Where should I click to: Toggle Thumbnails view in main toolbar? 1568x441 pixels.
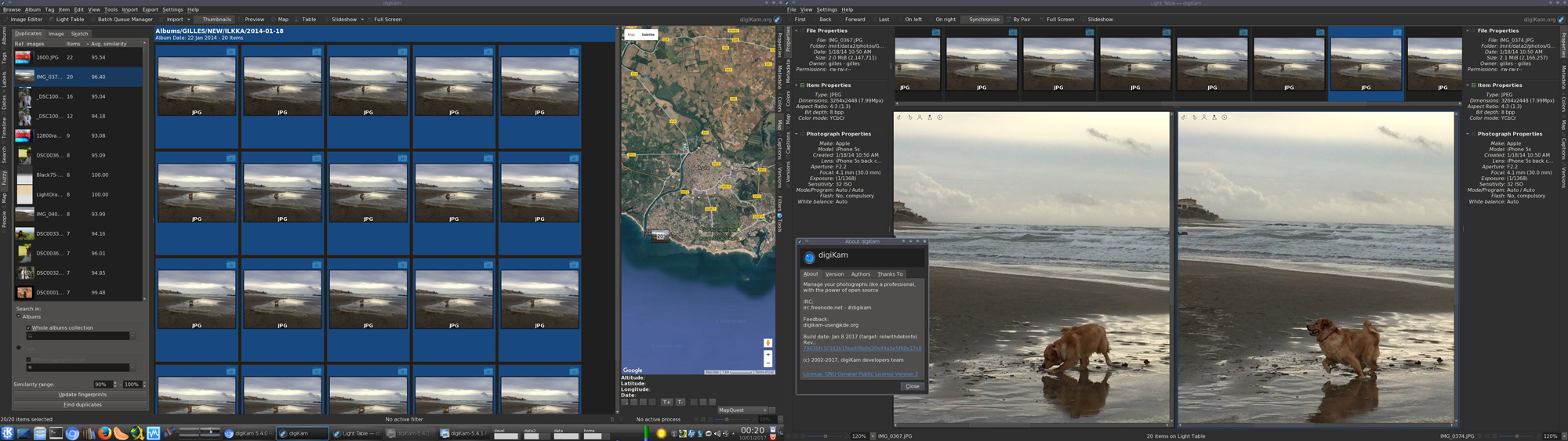coord(214,20)
